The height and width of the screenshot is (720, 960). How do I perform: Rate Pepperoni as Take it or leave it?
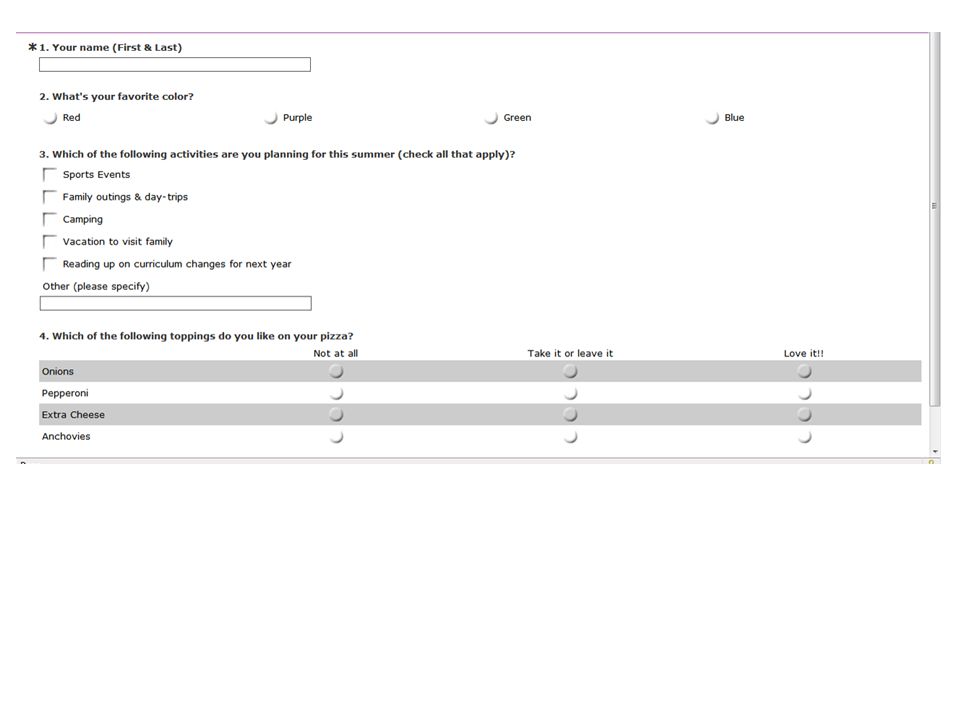(570, 393)
